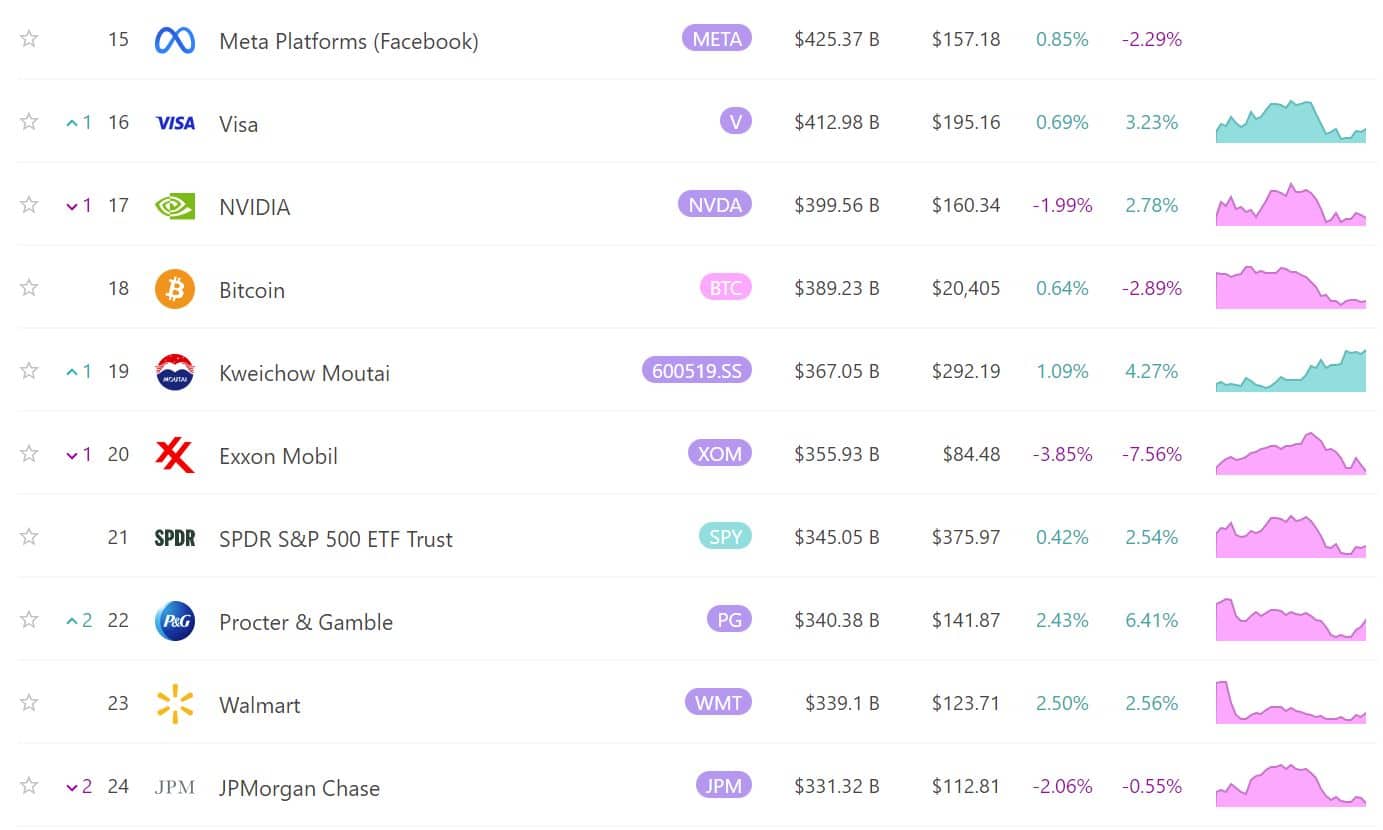Favorite Visa with the star

coord(29,122)
